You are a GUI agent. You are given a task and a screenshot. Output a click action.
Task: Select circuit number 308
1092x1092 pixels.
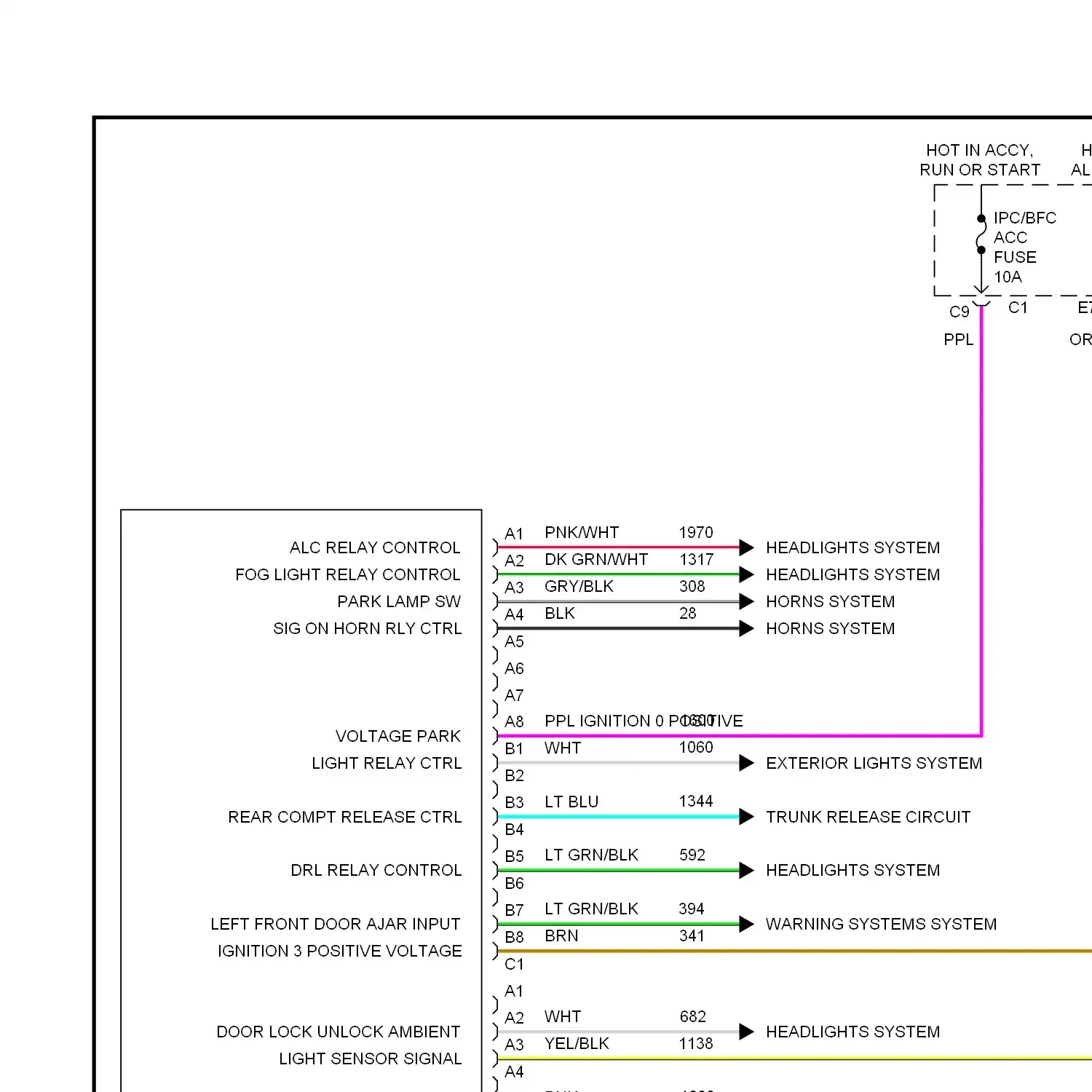point(692,586)
